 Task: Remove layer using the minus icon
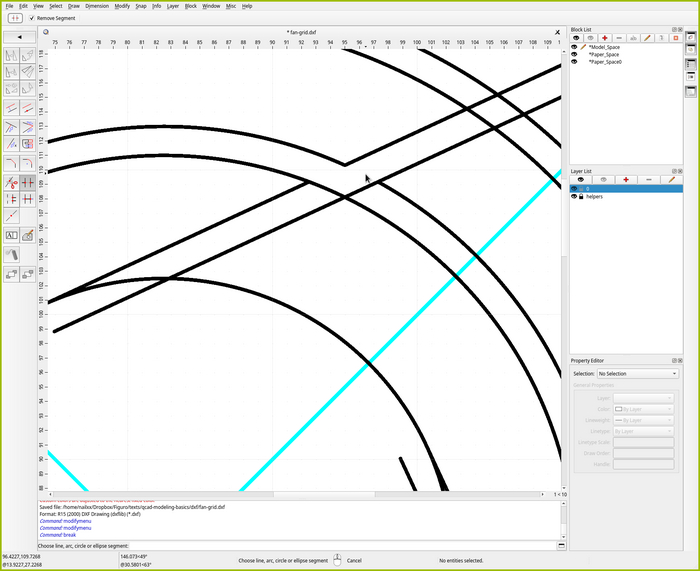(649, 179)
